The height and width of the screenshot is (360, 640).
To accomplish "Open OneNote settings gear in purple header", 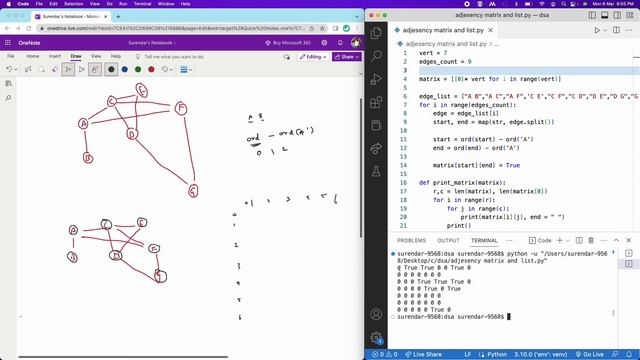I will (324, 42).
